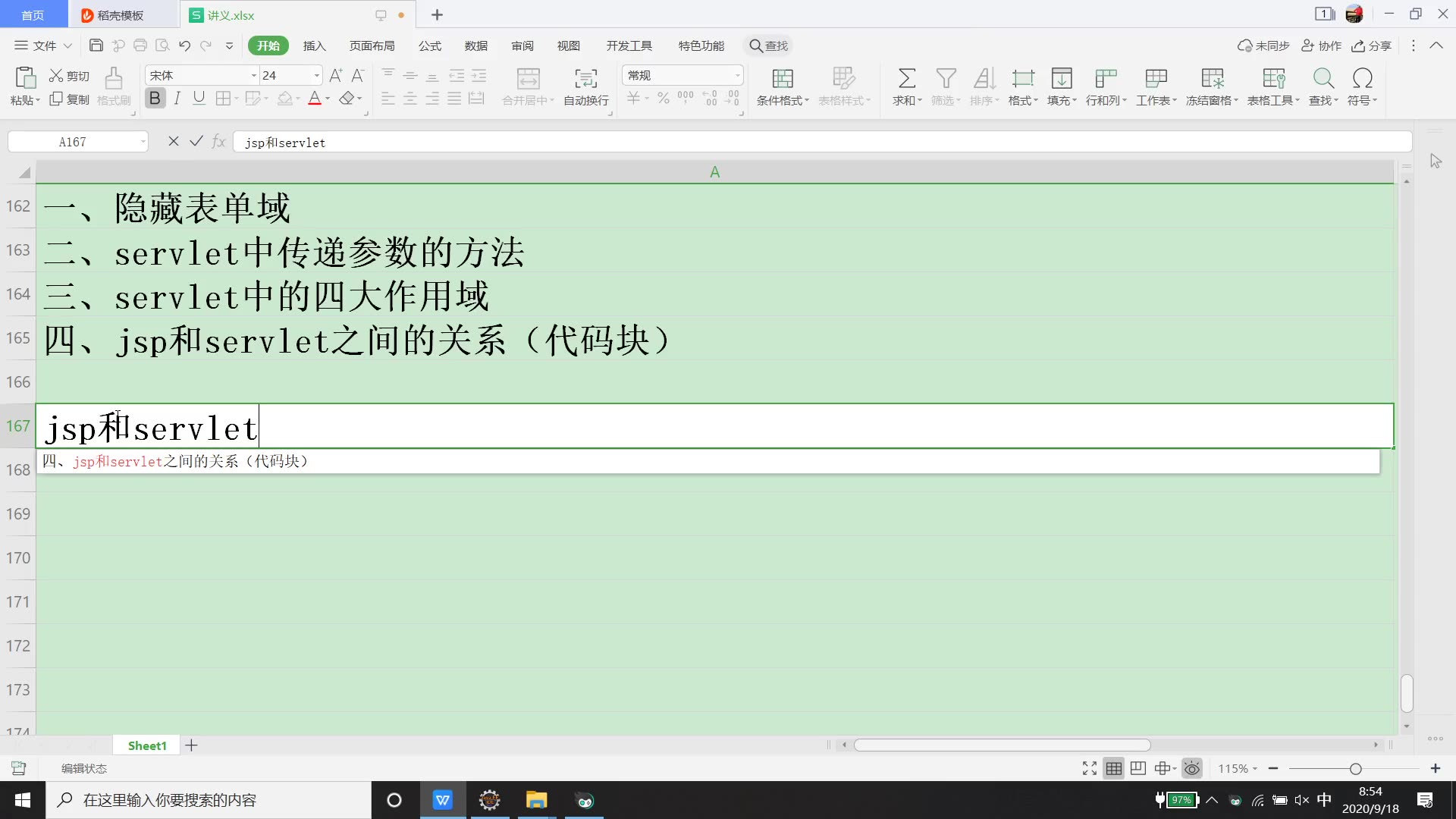This screenshot has width=1456, height=819.
Task: Open the Find (查找) tool on the ribbon
Action: point(1323,86)
